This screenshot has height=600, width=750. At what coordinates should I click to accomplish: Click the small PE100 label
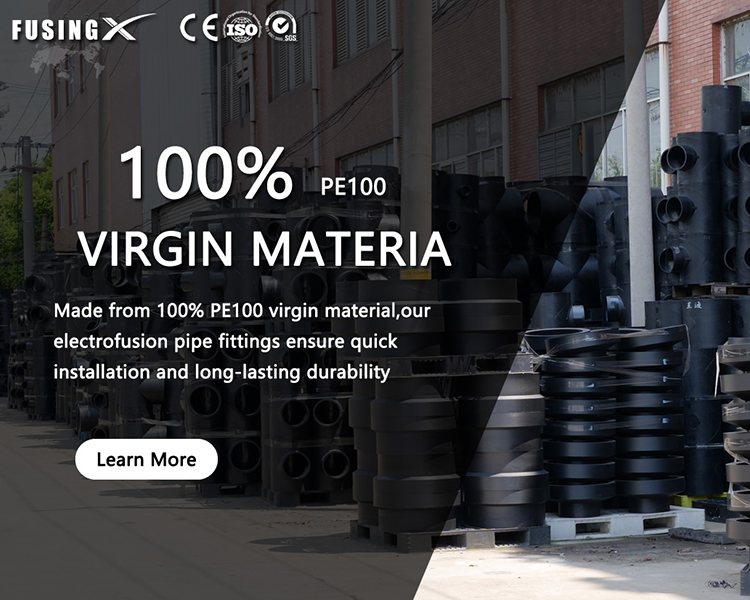click(353, 187)
